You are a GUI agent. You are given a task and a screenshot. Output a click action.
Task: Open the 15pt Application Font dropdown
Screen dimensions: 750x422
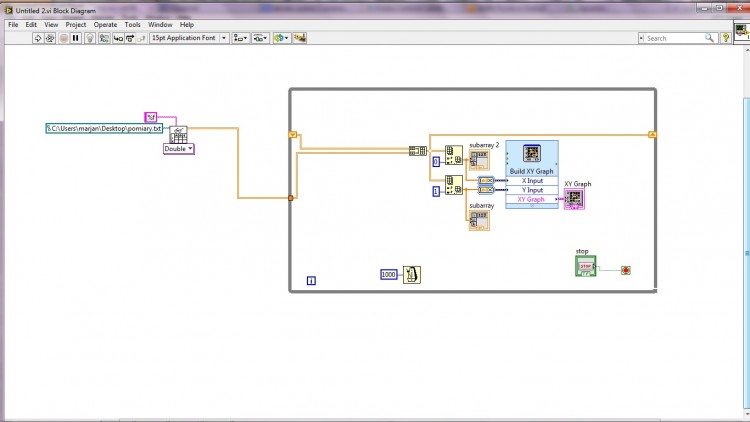click(189, 38)
